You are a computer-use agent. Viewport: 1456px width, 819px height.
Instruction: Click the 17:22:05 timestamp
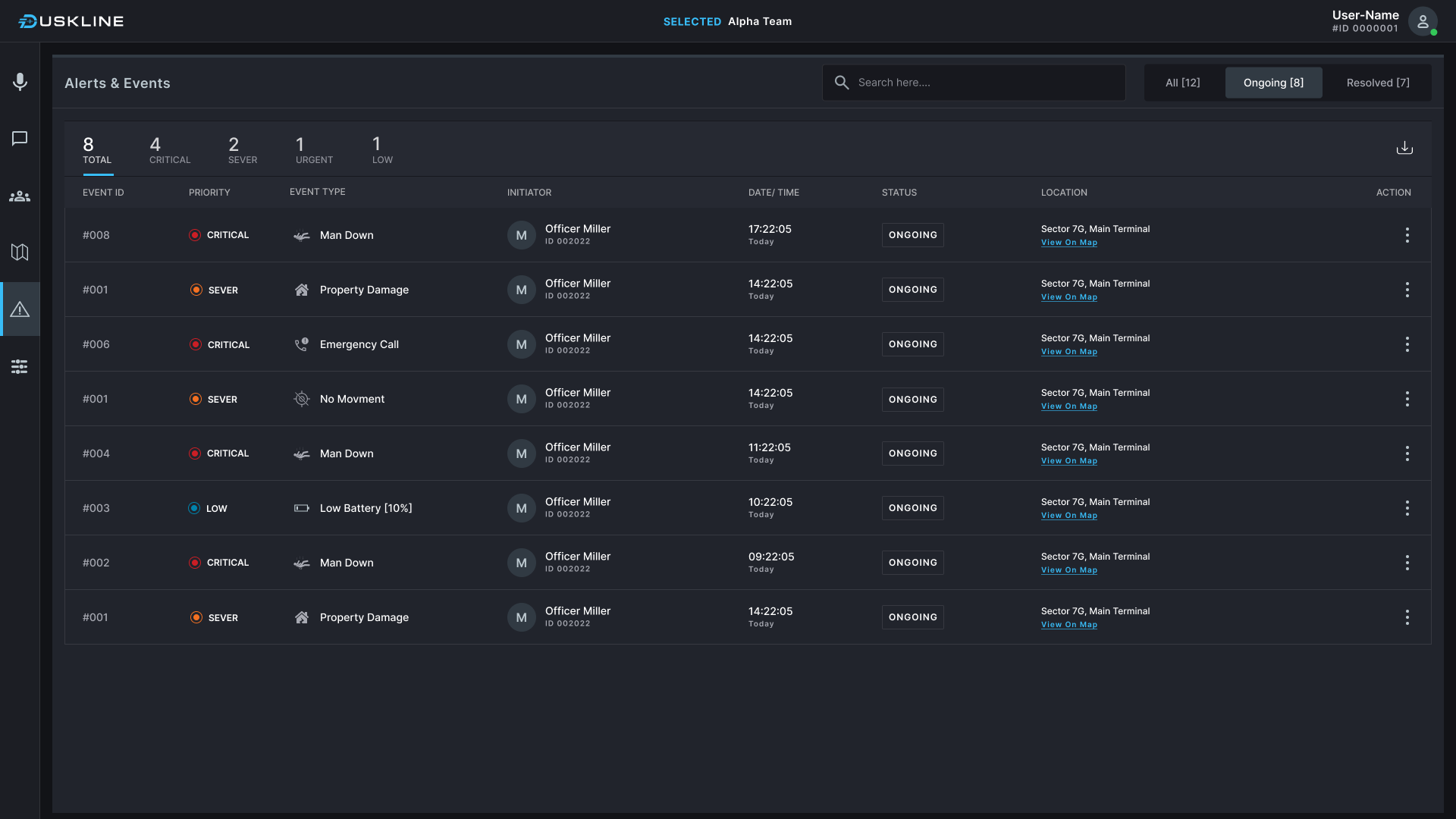click(x=770, y=229)
